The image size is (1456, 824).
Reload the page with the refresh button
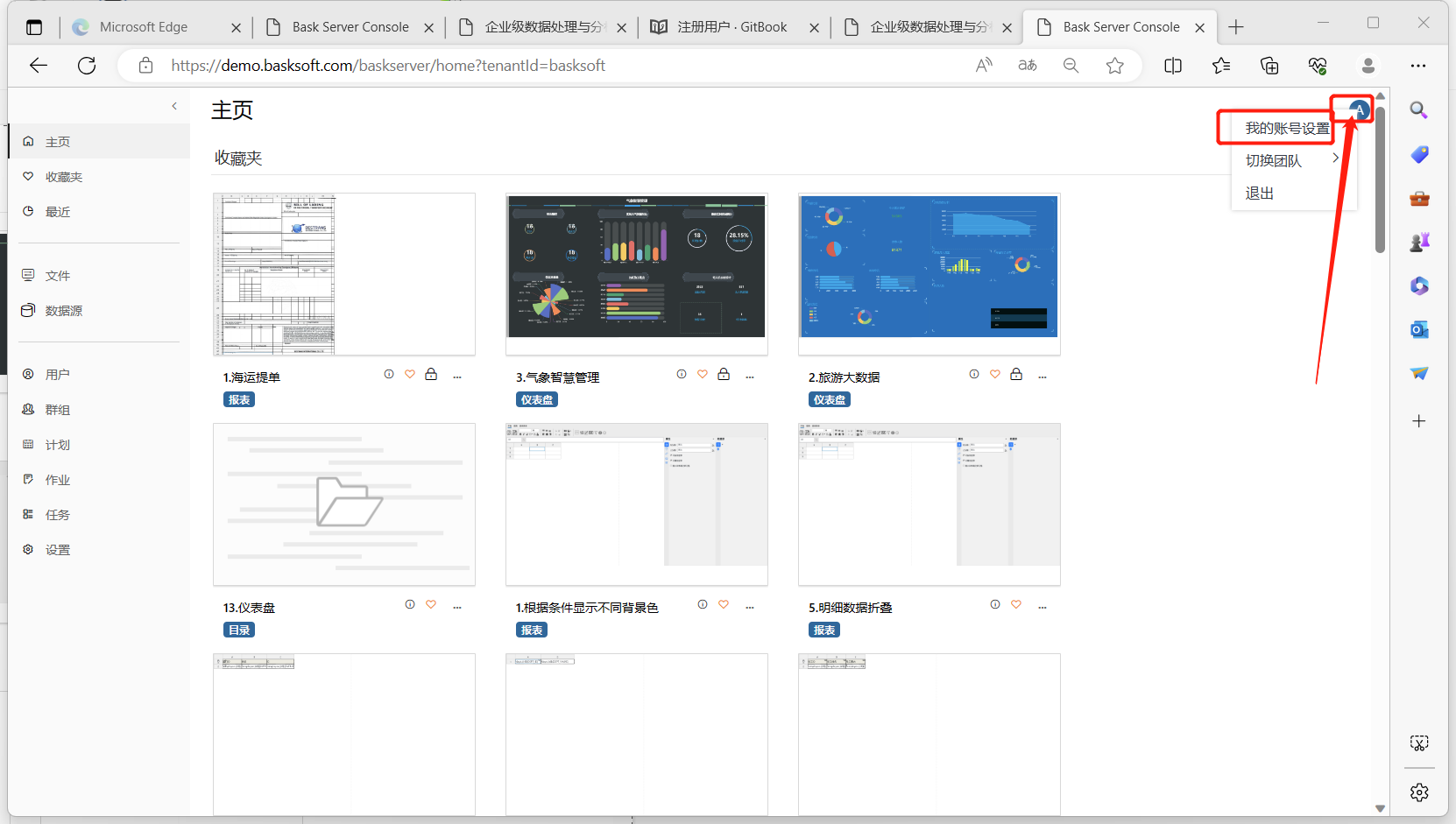point(87,66)
